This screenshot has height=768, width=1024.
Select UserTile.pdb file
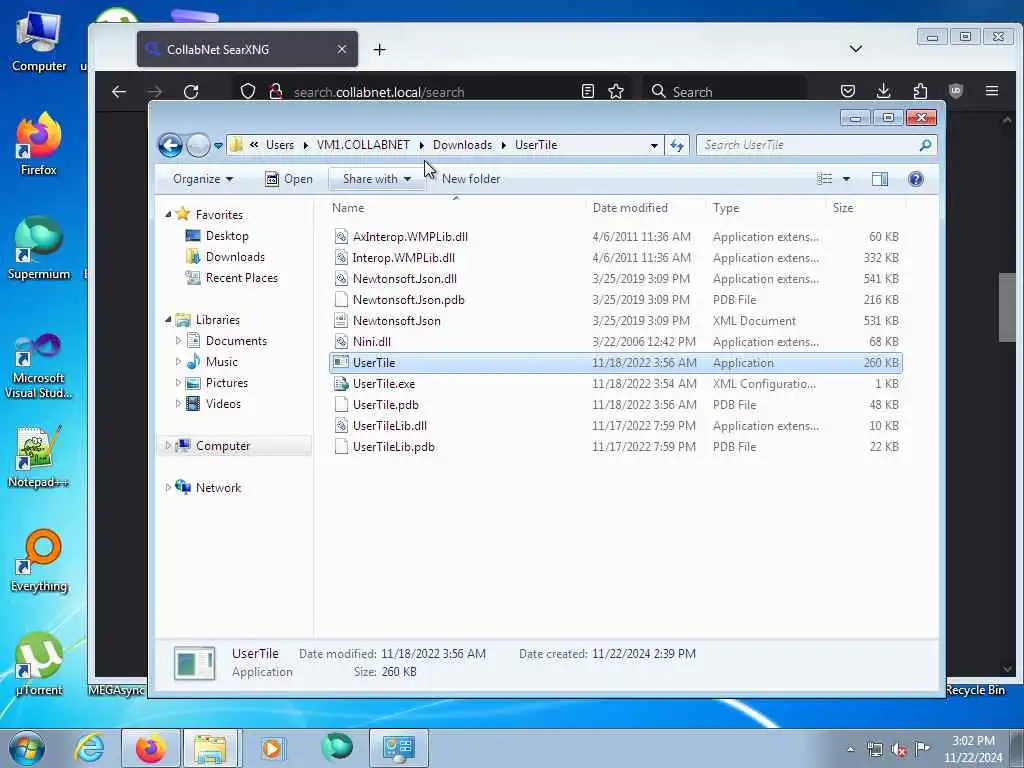616,405
